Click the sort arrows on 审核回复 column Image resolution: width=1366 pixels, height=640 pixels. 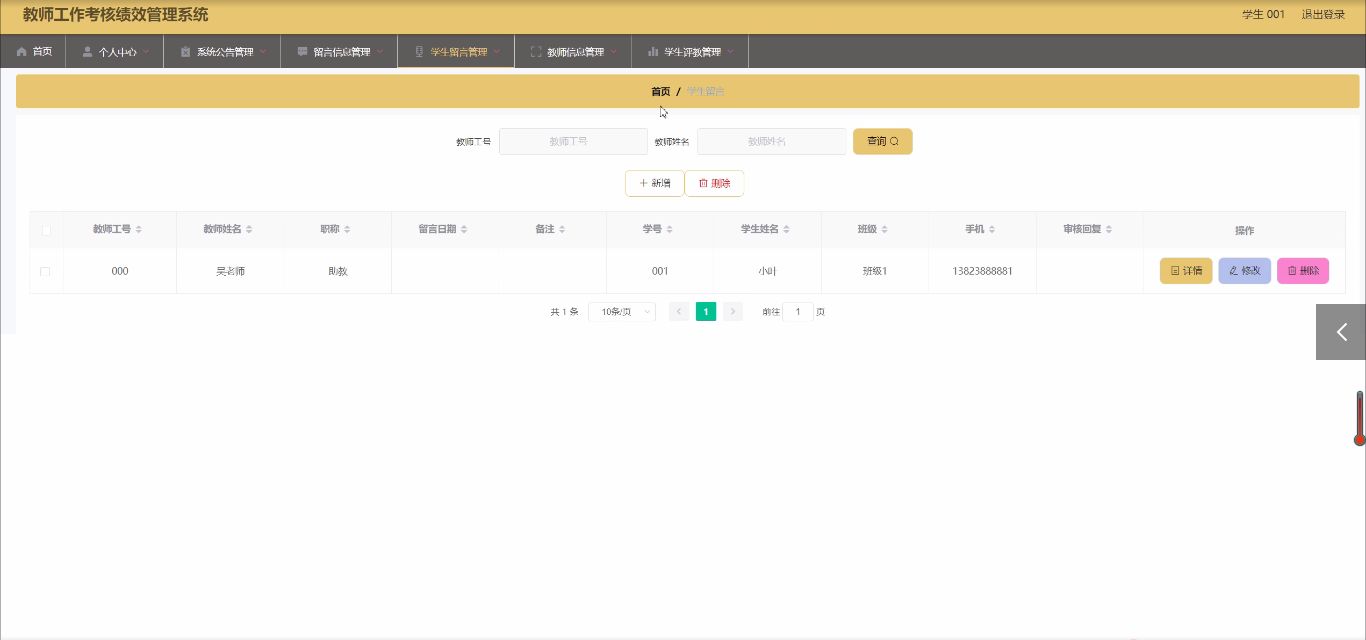pos(1109,230)
